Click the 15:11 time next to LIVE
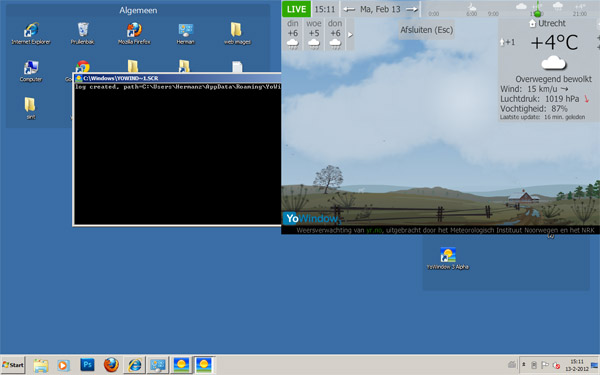 coord(324,9)
